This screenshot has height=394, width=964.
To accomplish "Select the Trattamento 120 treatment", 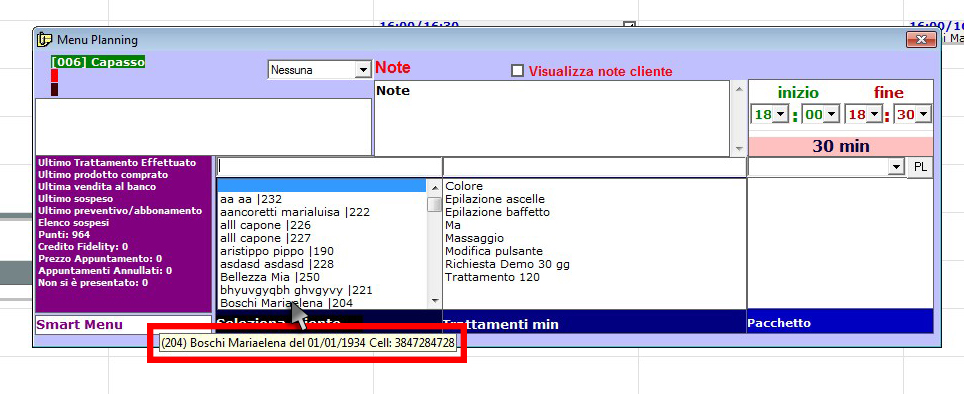I will (x=492, y=277).
